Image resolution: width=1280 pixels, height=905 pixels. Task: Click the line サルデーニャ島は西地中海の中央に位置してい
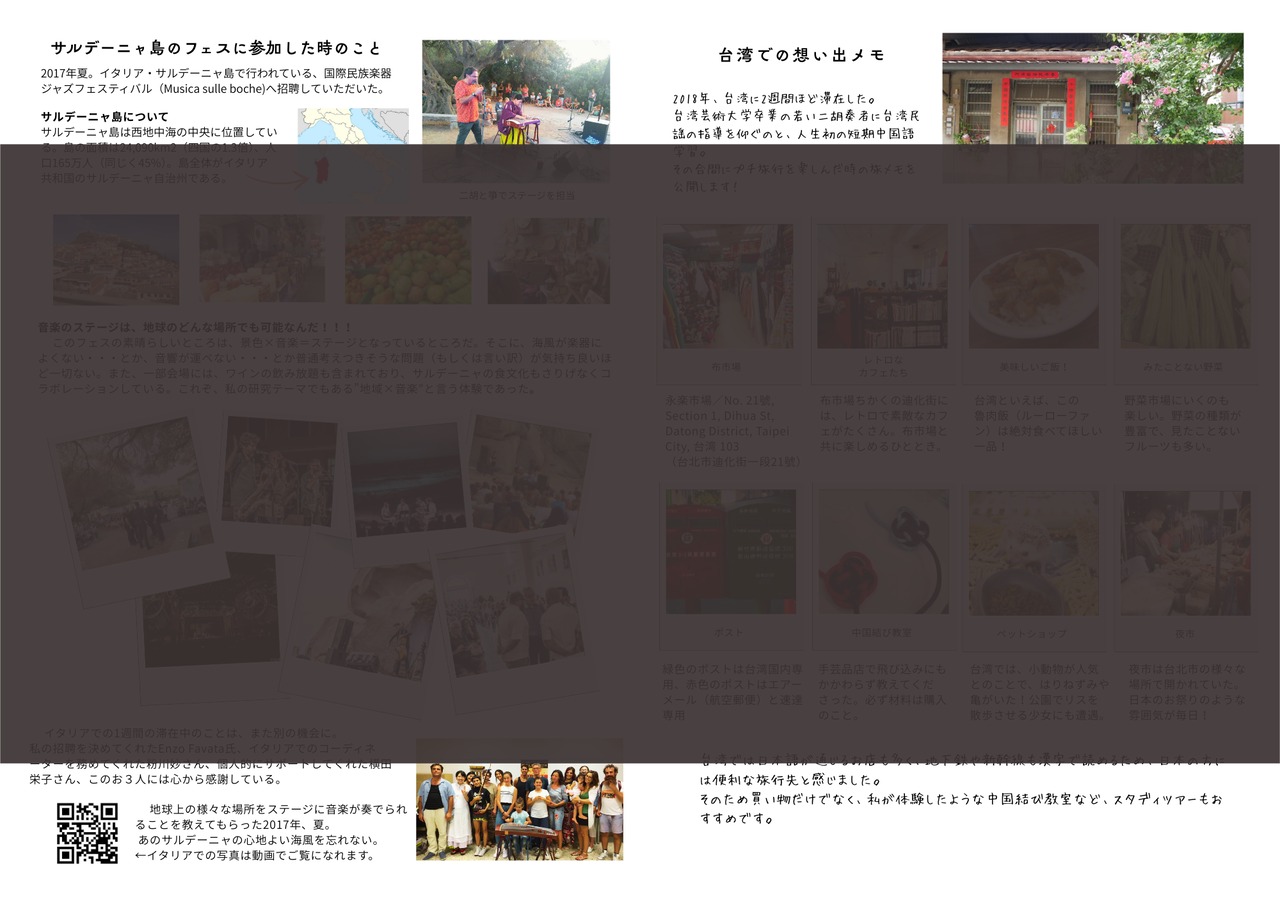160,132
